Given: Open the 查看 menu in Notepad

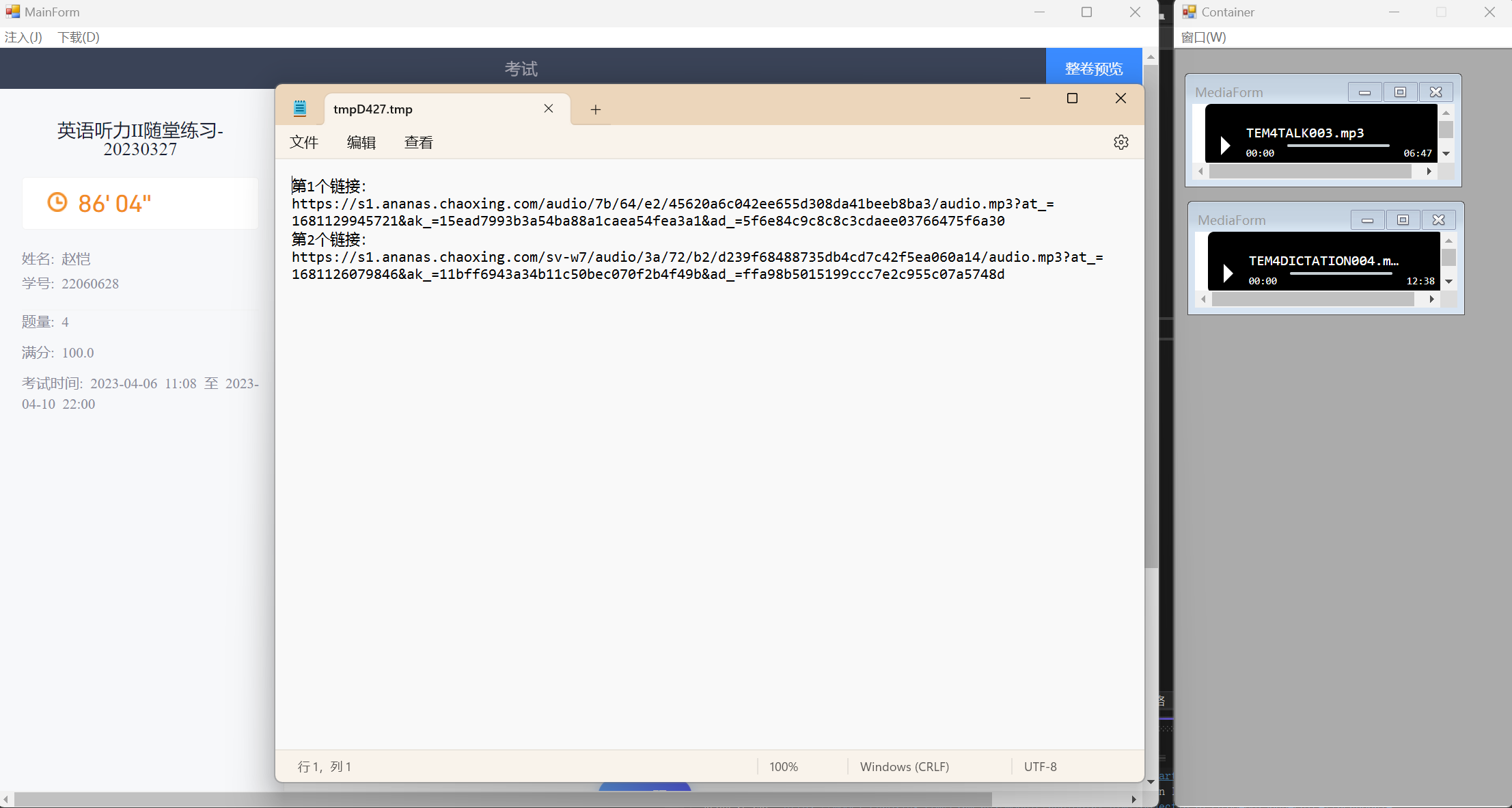Looking at the screenshot, I should 418,142.
